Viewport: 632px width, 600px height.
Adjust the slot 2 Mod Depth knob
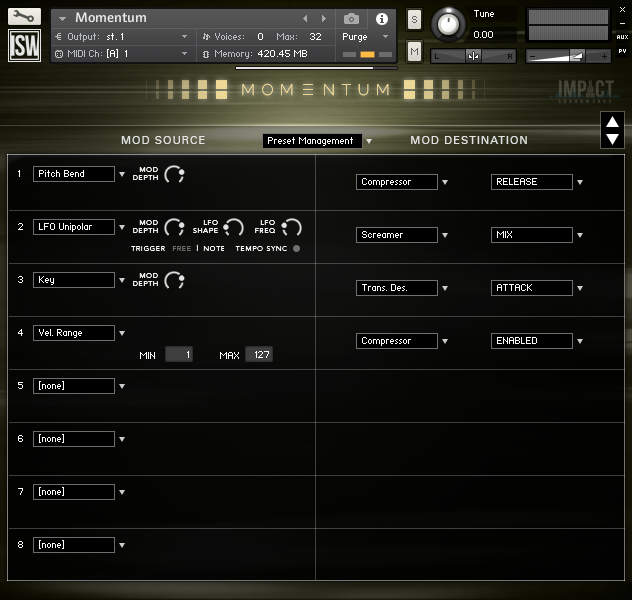[x=175, y=227]
